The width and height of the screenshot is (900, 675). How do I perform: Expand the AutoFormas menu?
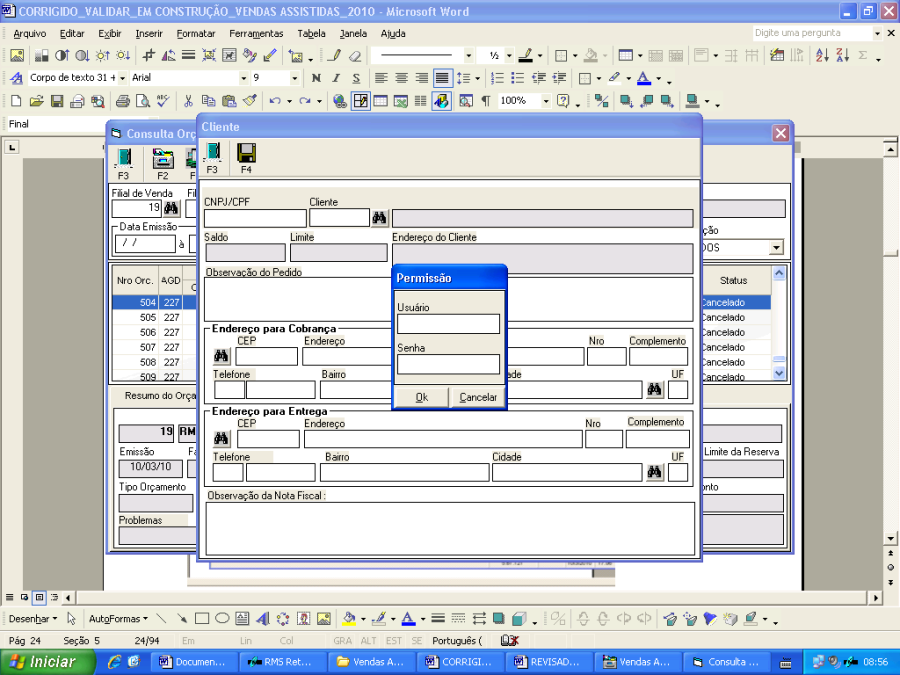coord(118,619)
